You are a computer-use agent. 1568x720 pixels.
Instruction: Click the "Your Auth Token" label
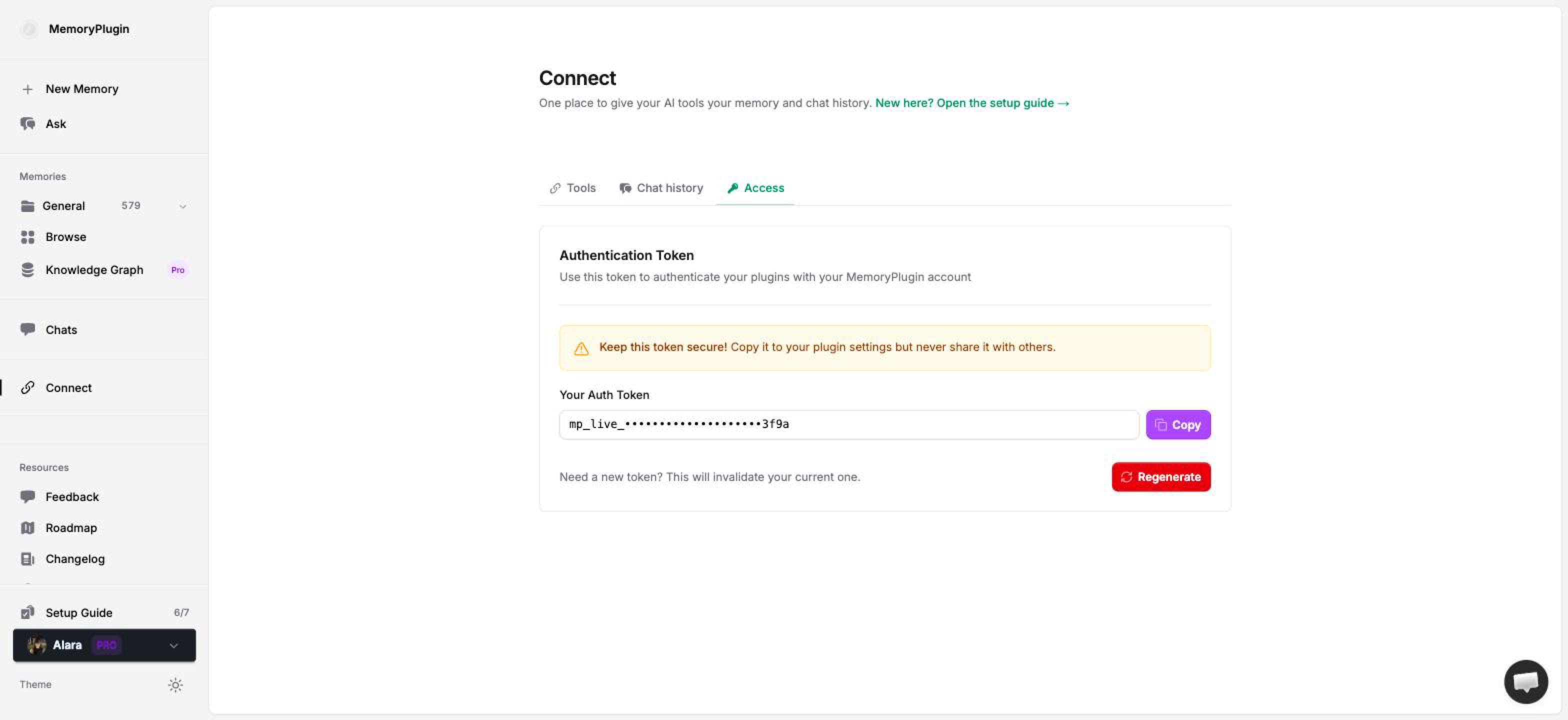pyautogui.click(x=604, y=394)
